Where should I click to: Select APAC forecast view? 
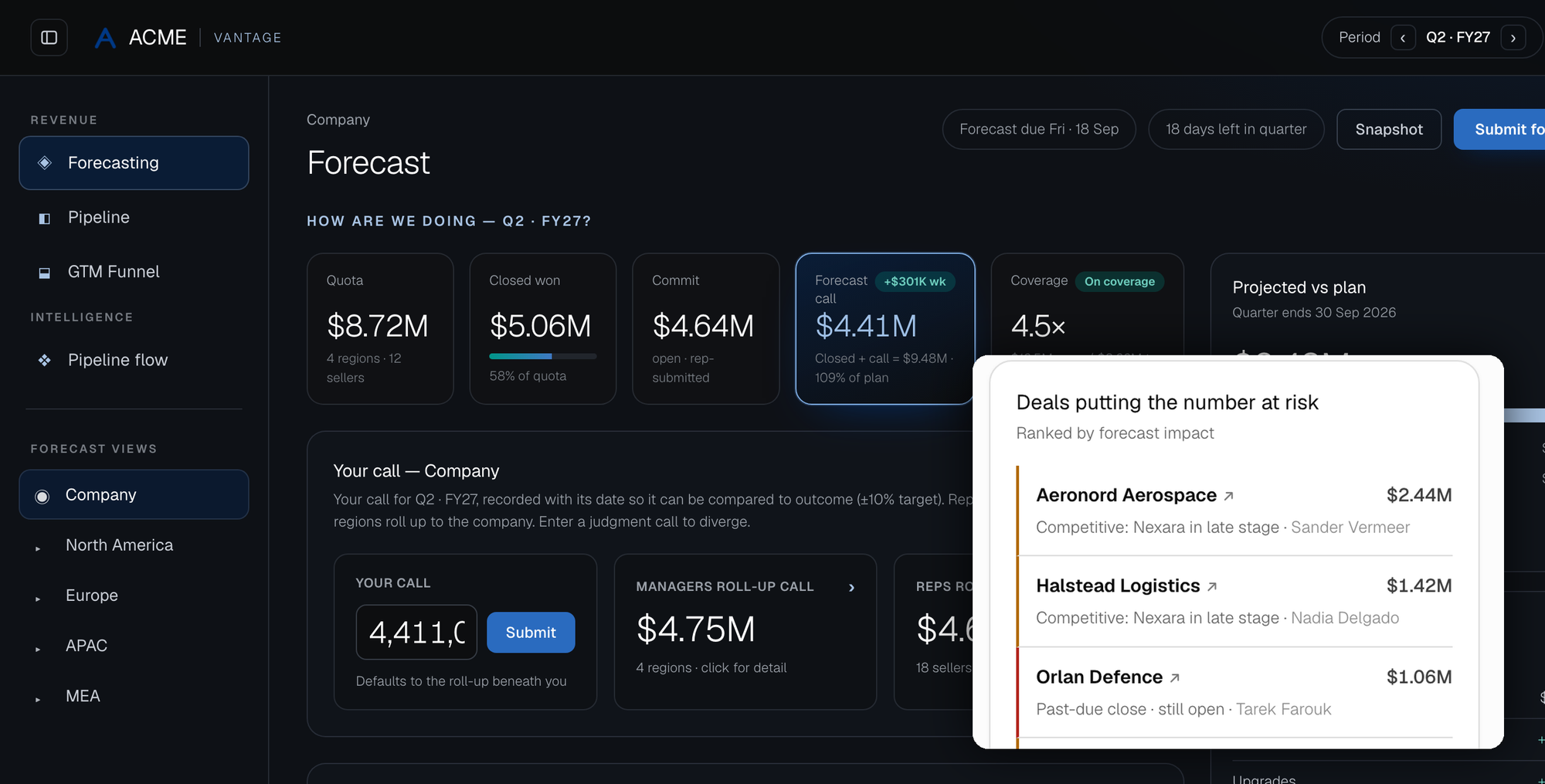coord(87,646)
